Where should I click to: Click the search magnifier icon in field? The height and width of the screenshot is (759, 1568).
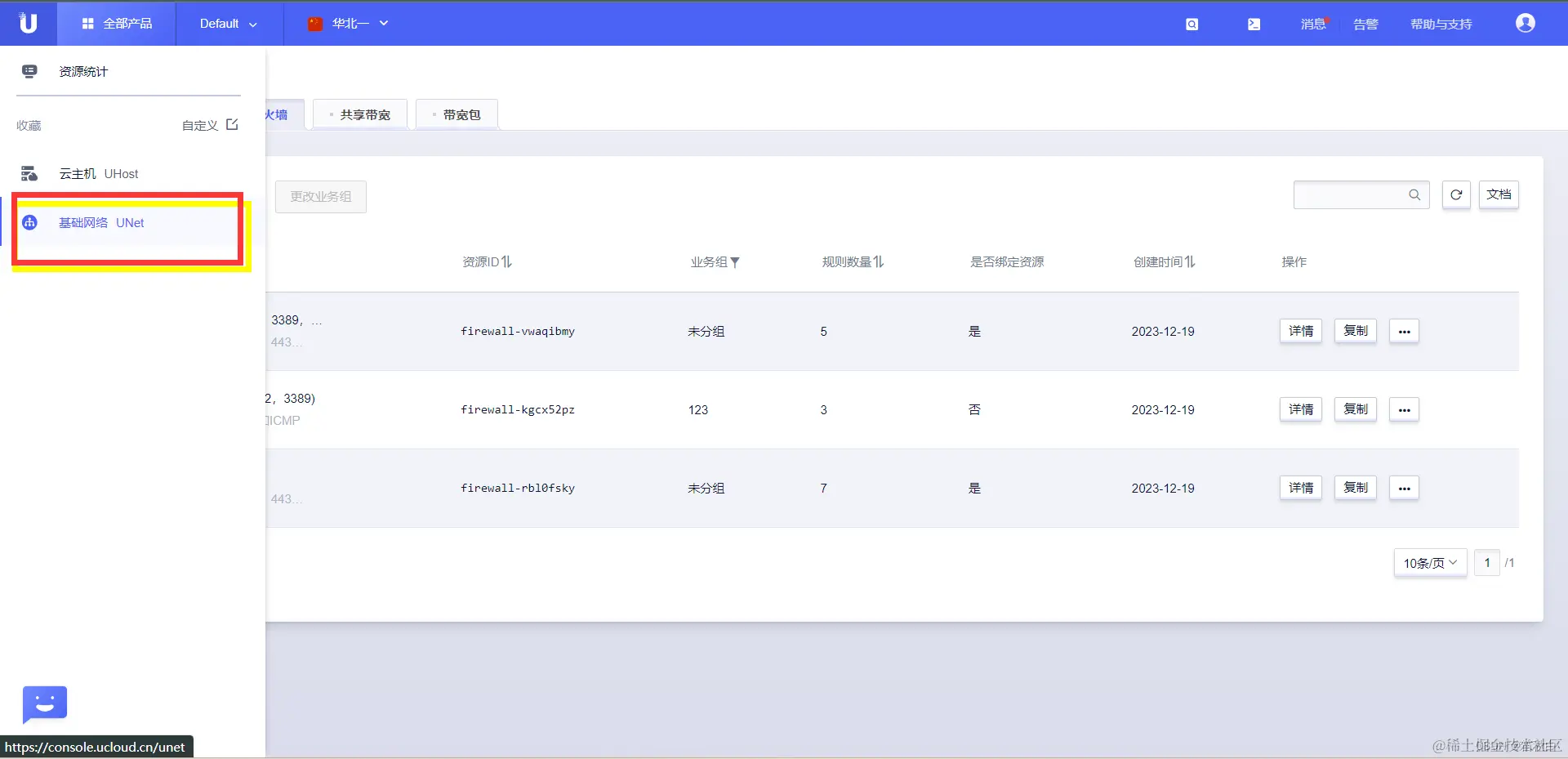pyautogui.click(x=1414, y=194)
